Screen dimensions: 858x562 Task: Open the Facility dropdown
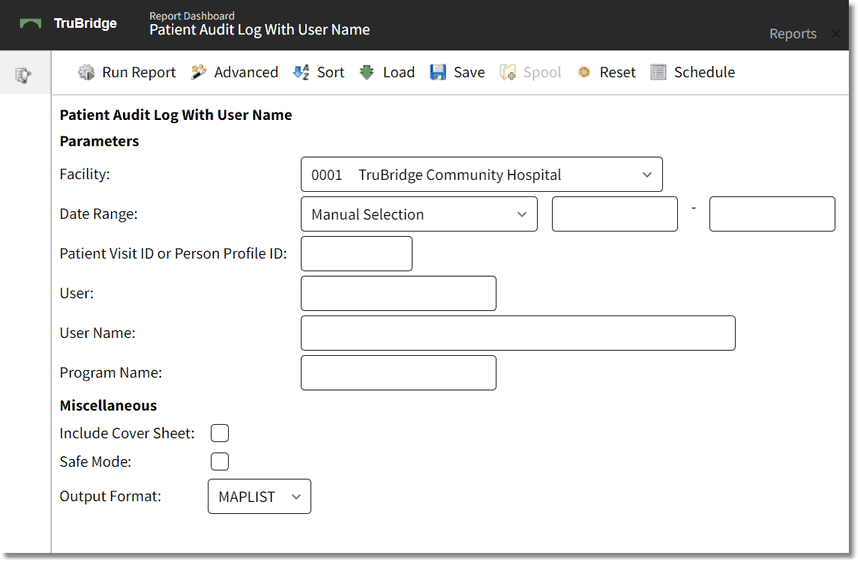pyautogui.click(x=482, y=175)
